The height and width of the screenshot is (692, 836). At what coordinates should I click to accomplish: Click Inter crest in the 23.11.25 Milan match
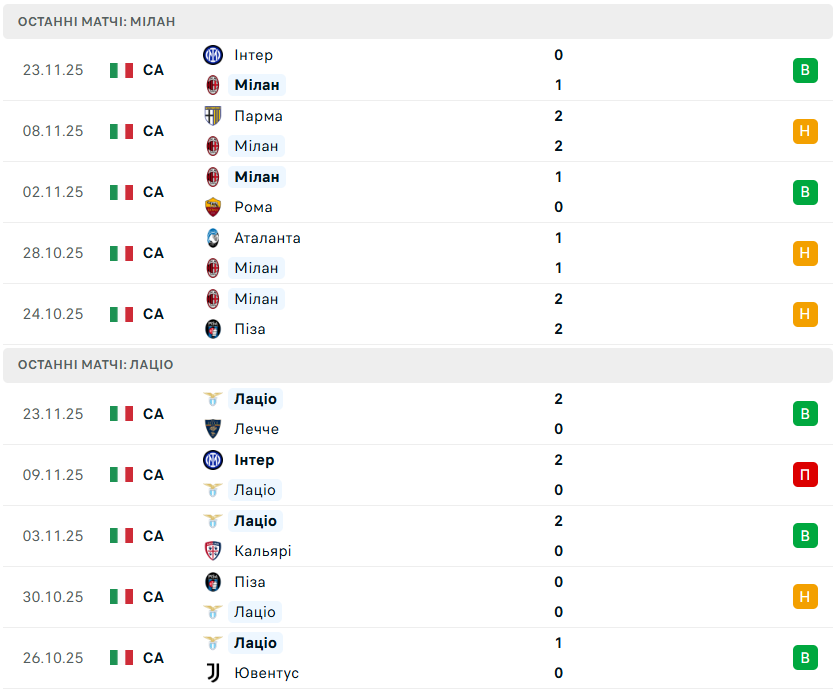[x=212, y=55]
